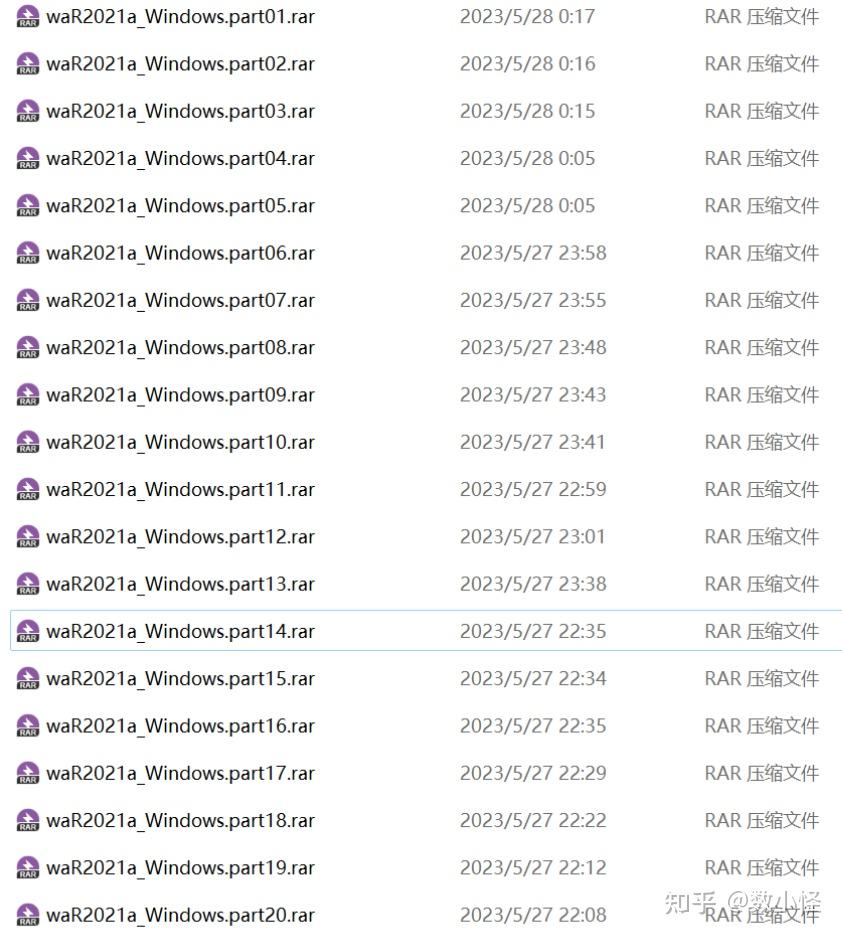This screenshot has height=936, width=842.
Task: Click the RAR icon of part03.rar
Action: (x=27, y=111)
